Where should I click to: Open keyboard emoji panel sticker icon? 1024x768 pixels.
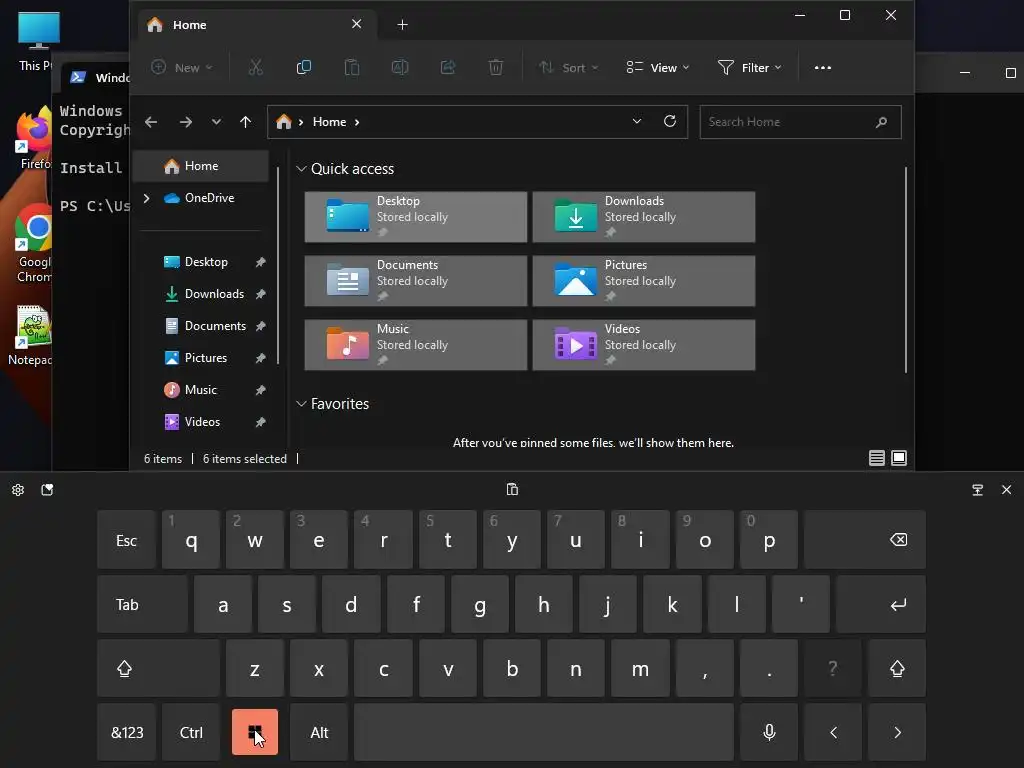click(48, 490)
